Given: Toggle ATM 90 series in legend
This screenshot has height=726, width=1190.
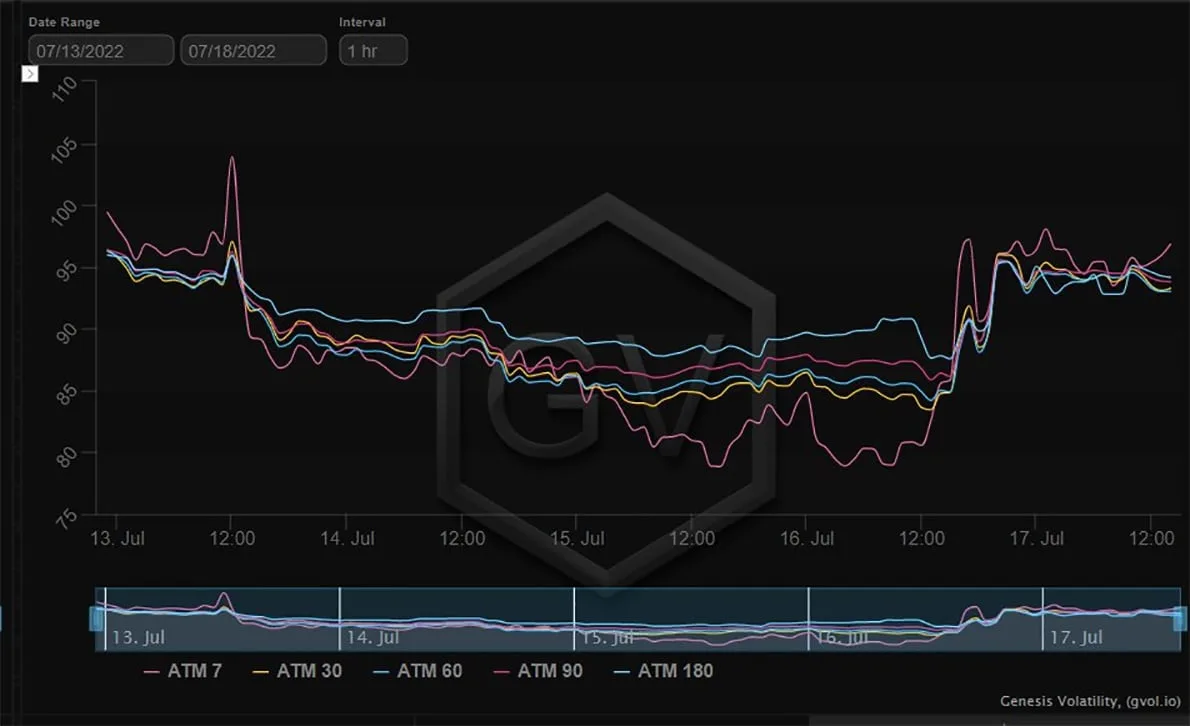Looking at the screenshot, I should (x=538, y=671).
